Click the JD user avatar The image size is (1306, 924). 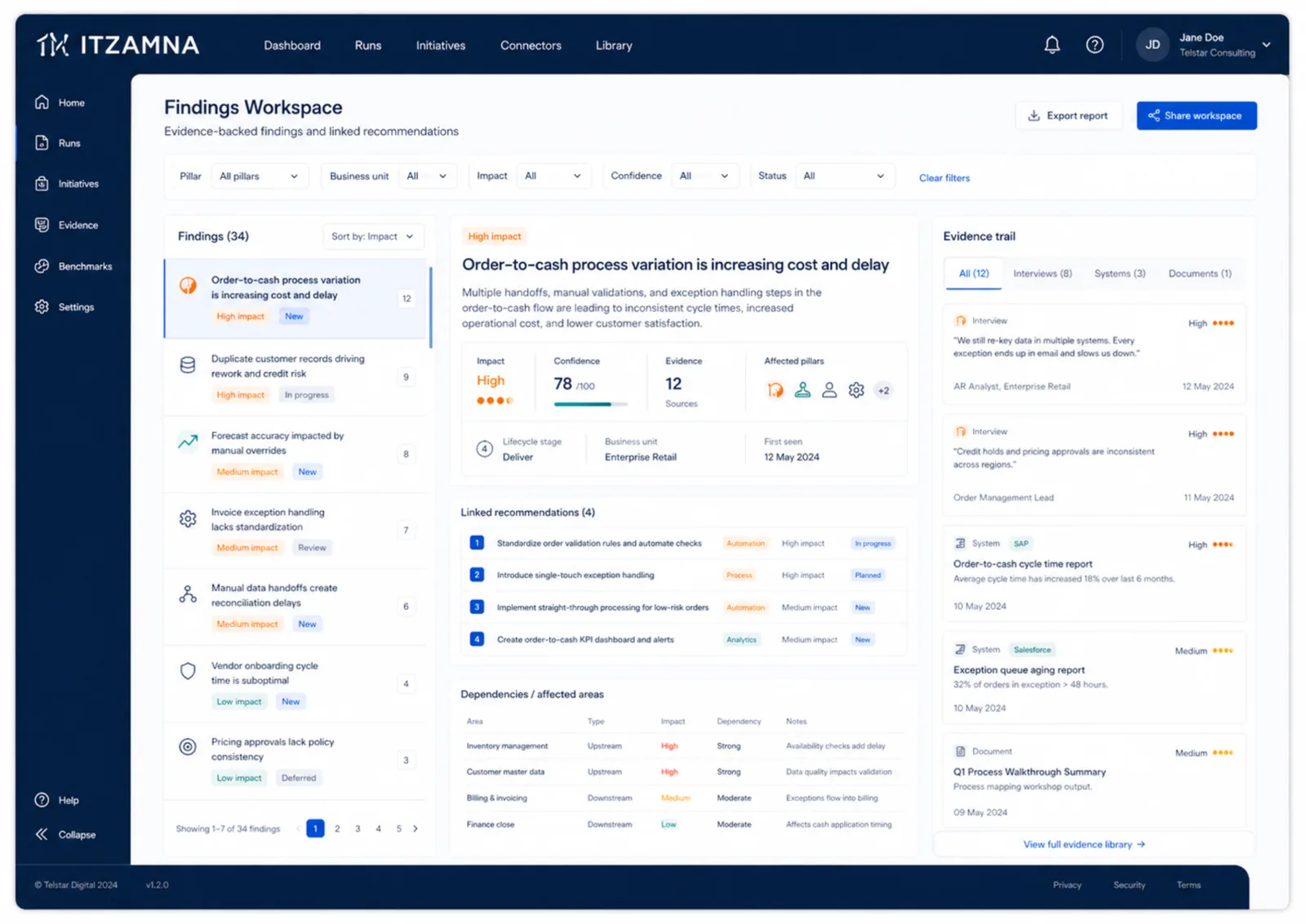(x=1153, y=45)
